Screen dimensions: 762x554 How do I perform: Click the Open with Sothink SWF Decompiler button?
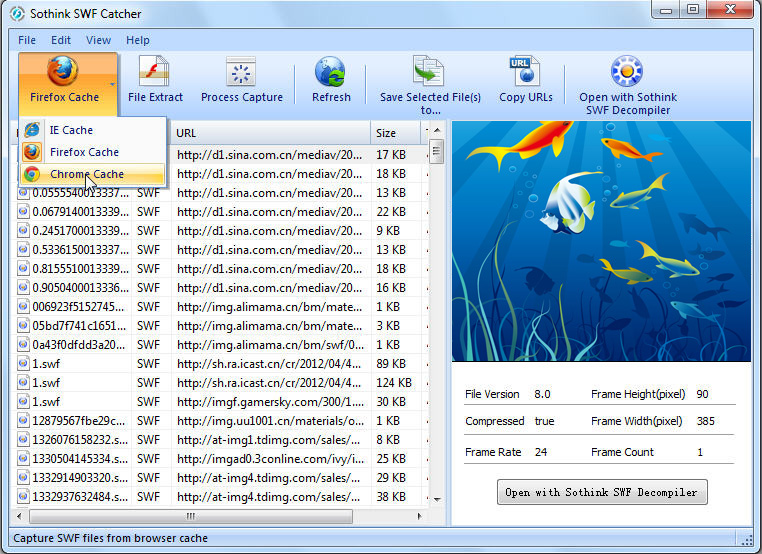(x=602, y=492)
